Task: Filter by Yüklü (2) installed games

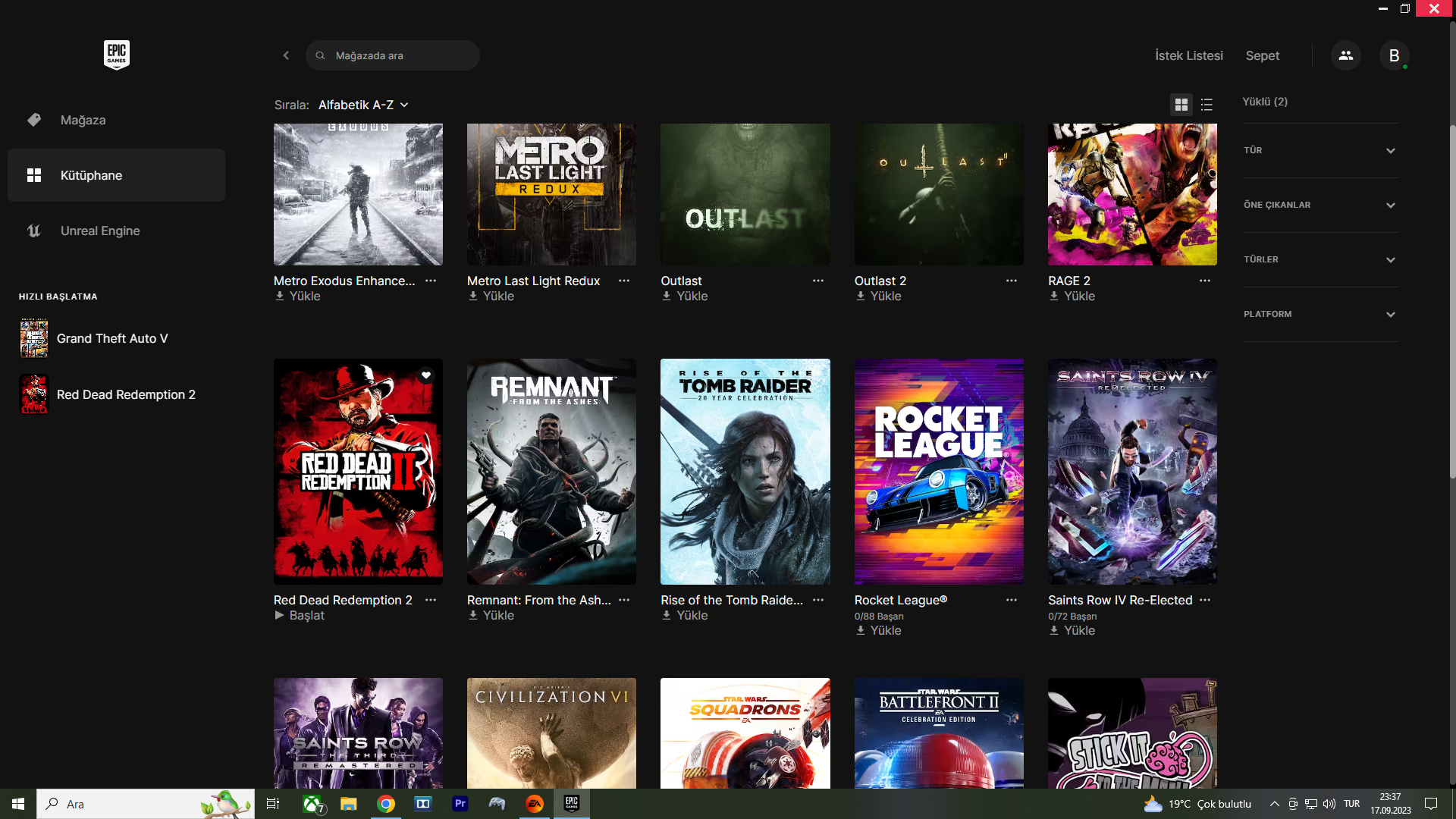Action: [x=1265, y=102]
